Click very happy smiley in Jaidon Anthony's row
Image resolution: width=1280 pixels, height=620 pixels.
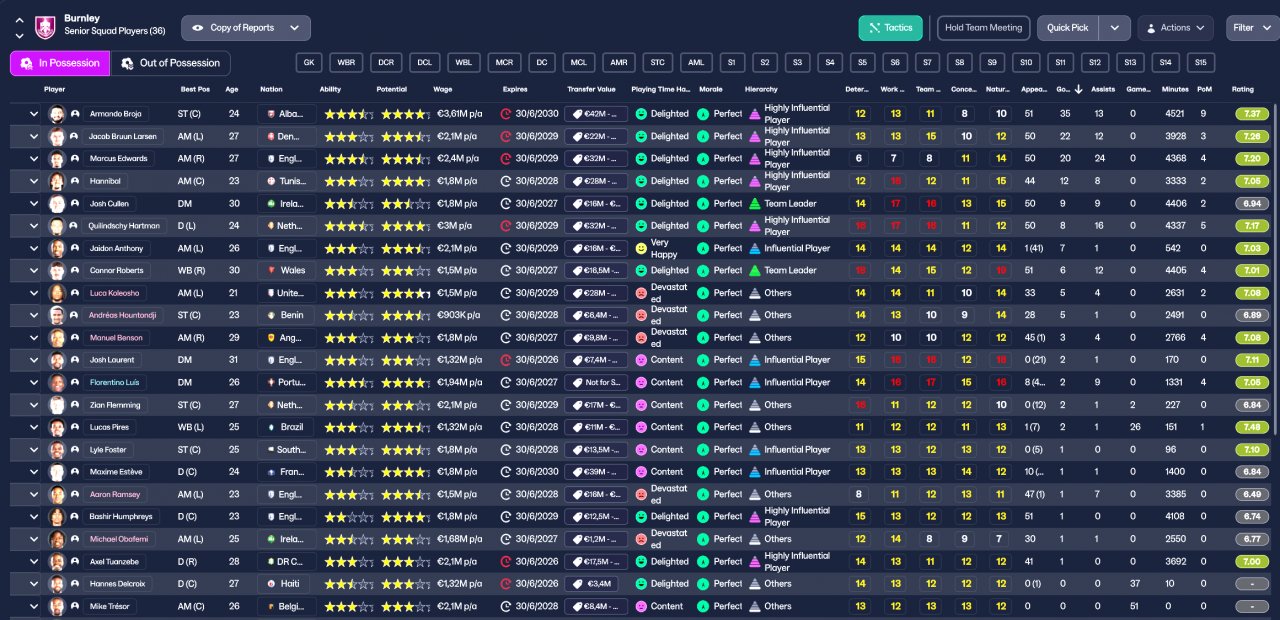[641, 248]
